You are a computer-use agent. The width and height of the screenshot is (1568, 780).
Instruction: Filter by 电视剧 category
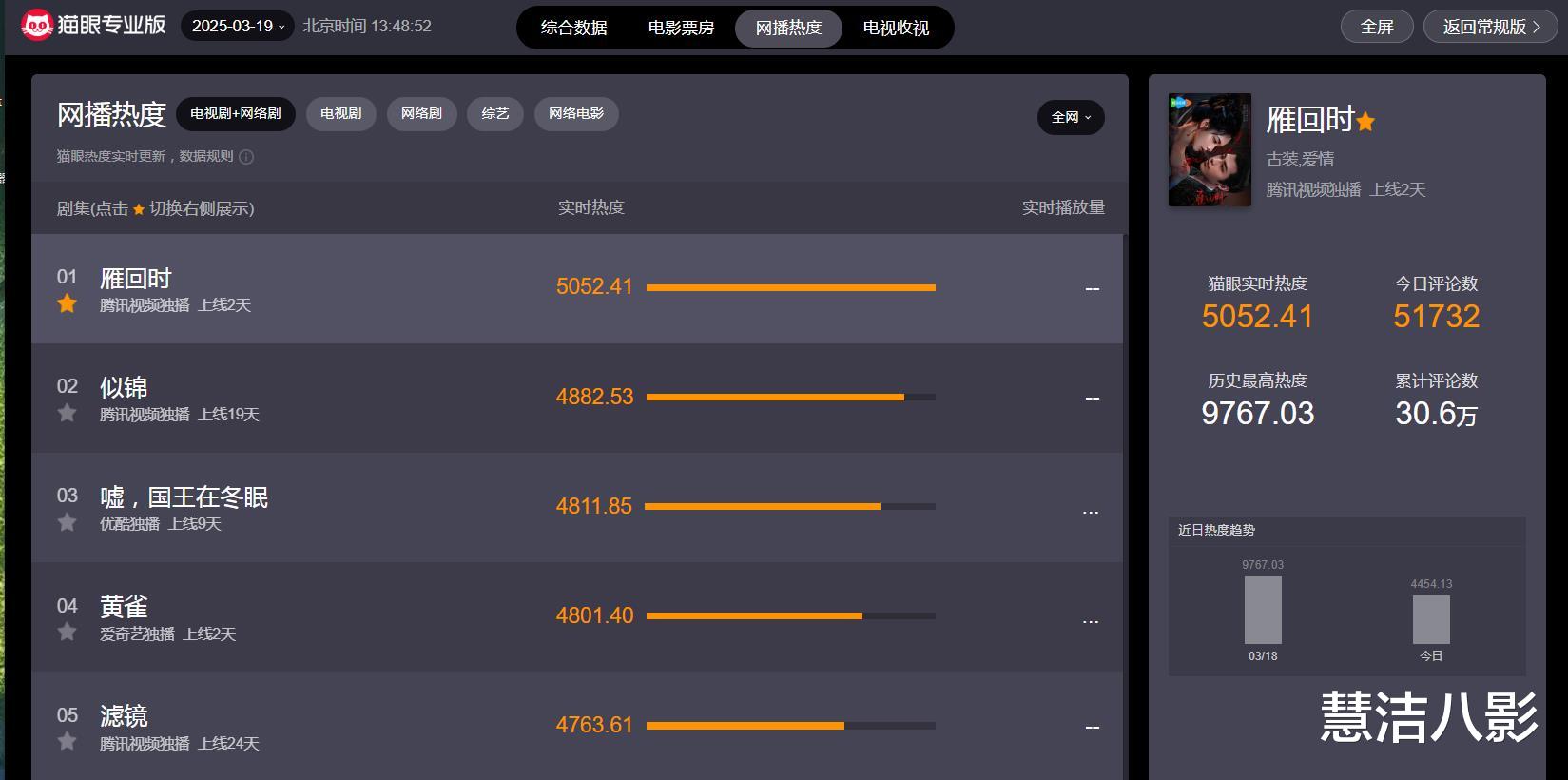[340, 113]
